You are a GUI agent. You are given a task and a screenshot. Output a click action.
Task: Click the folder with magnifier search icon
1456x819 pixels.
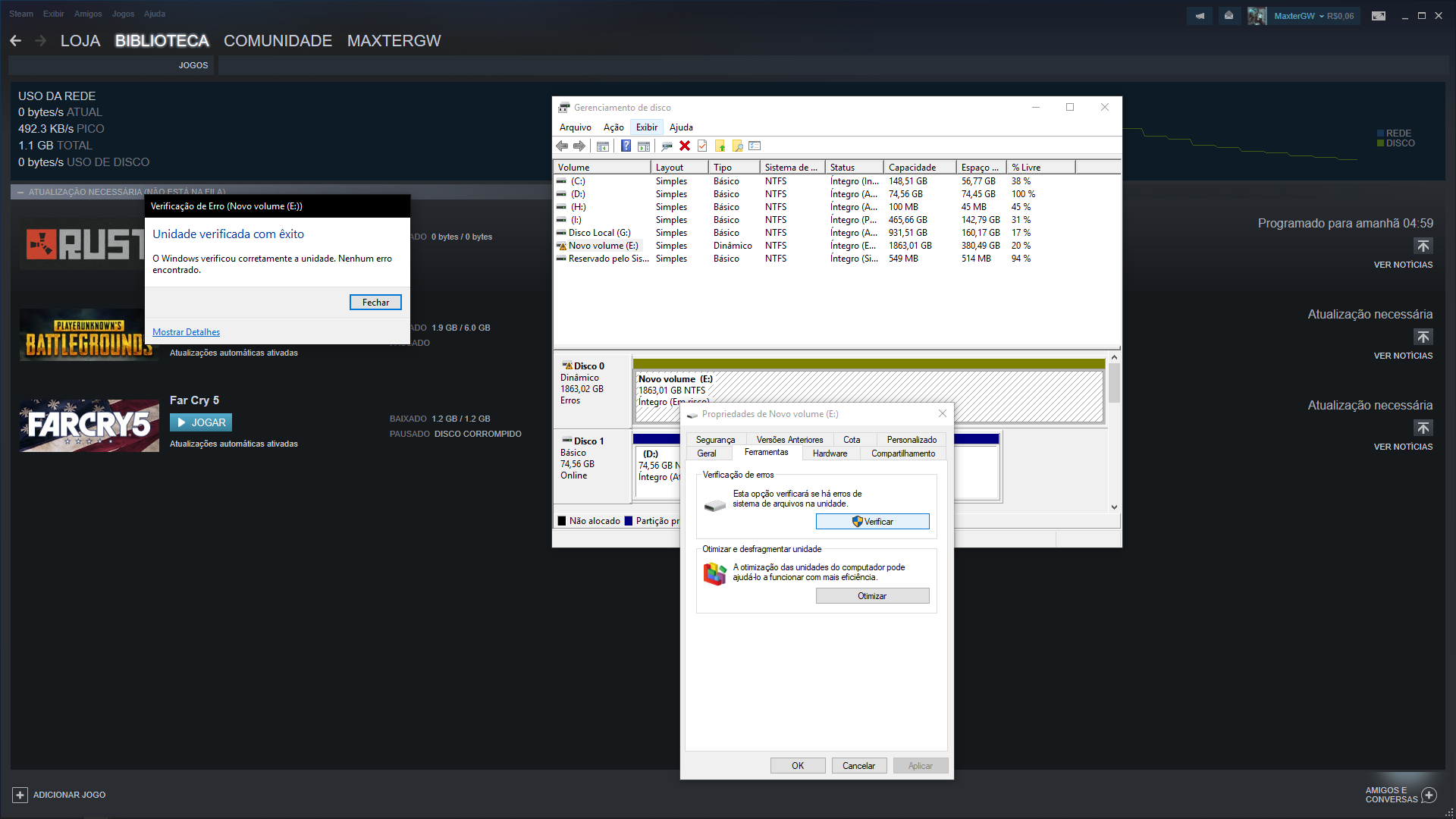pyautogui.click(x=737, y=146)
